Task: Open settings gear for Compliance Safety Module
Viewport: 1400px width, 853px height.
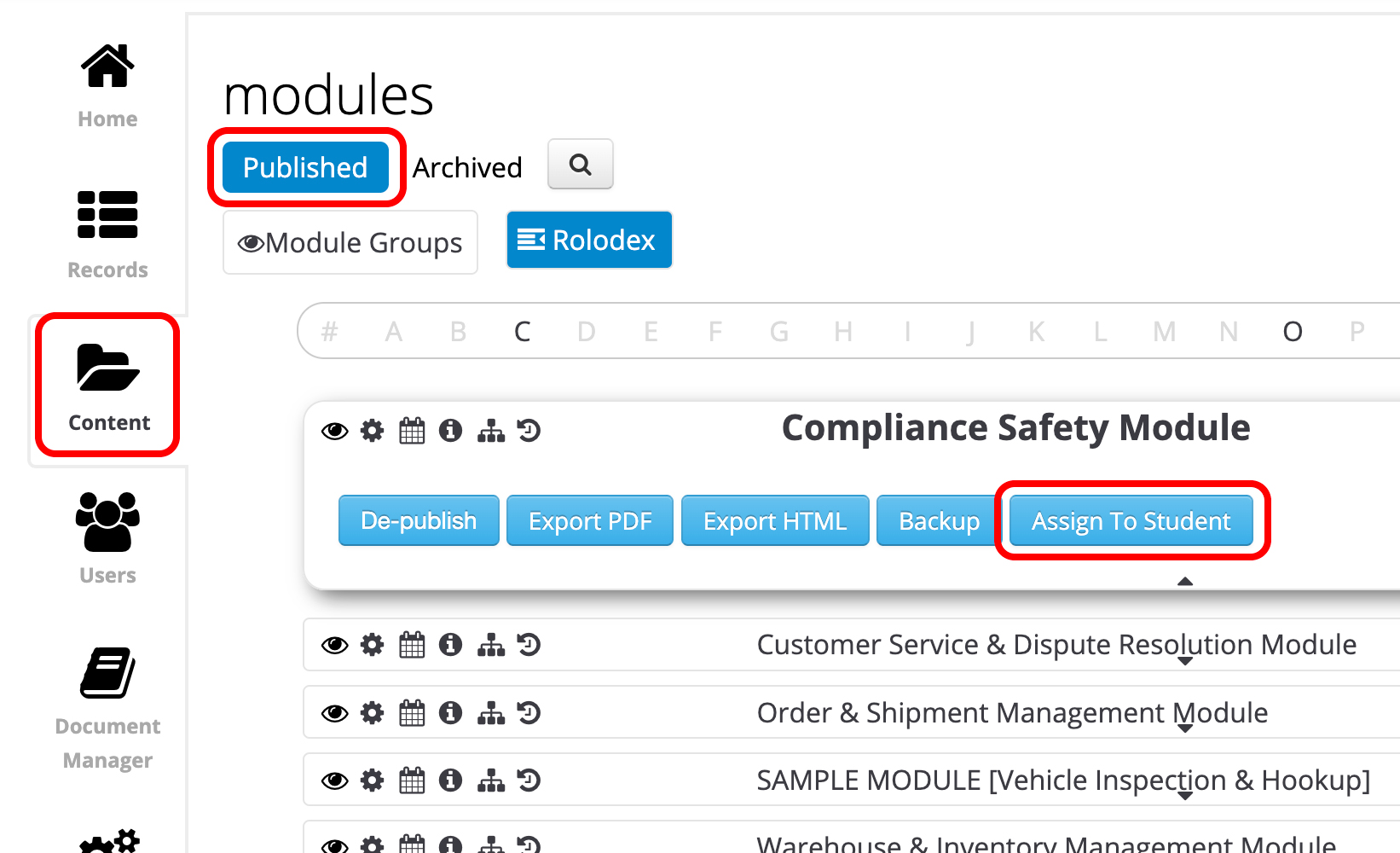Action: pyautogui.click(x=373, y=431)
